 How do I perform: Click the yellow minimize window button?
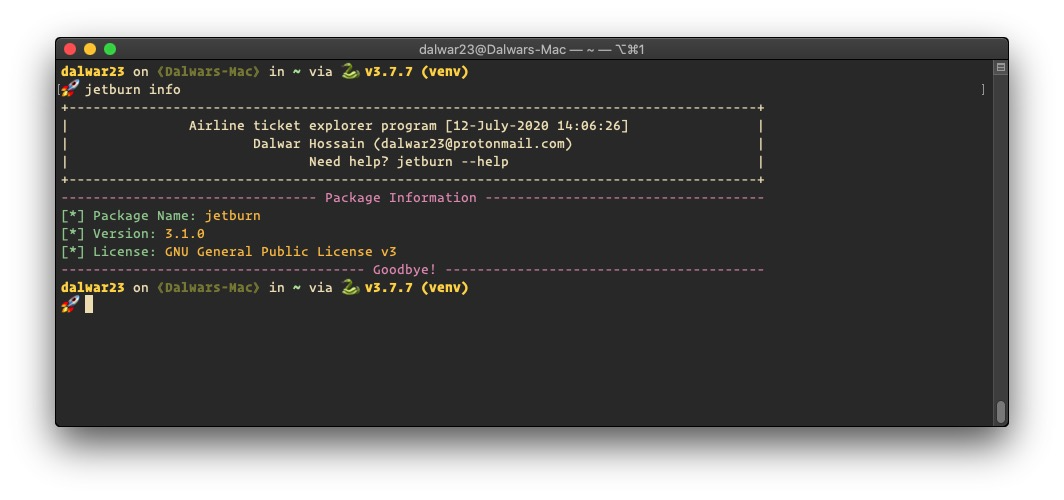90,49
